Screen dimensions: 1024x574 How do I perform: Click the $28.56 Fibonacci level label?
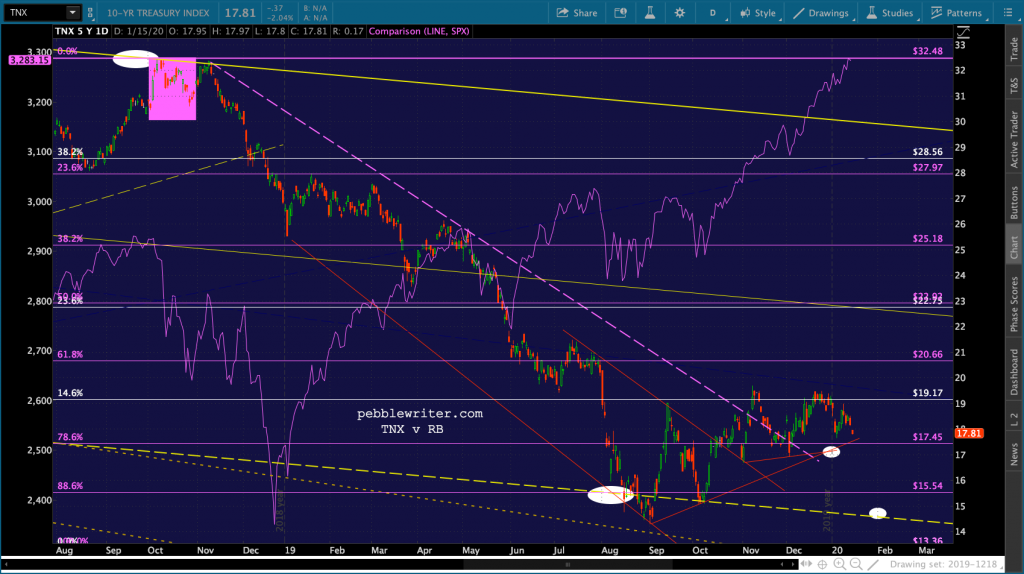(927, 151)
